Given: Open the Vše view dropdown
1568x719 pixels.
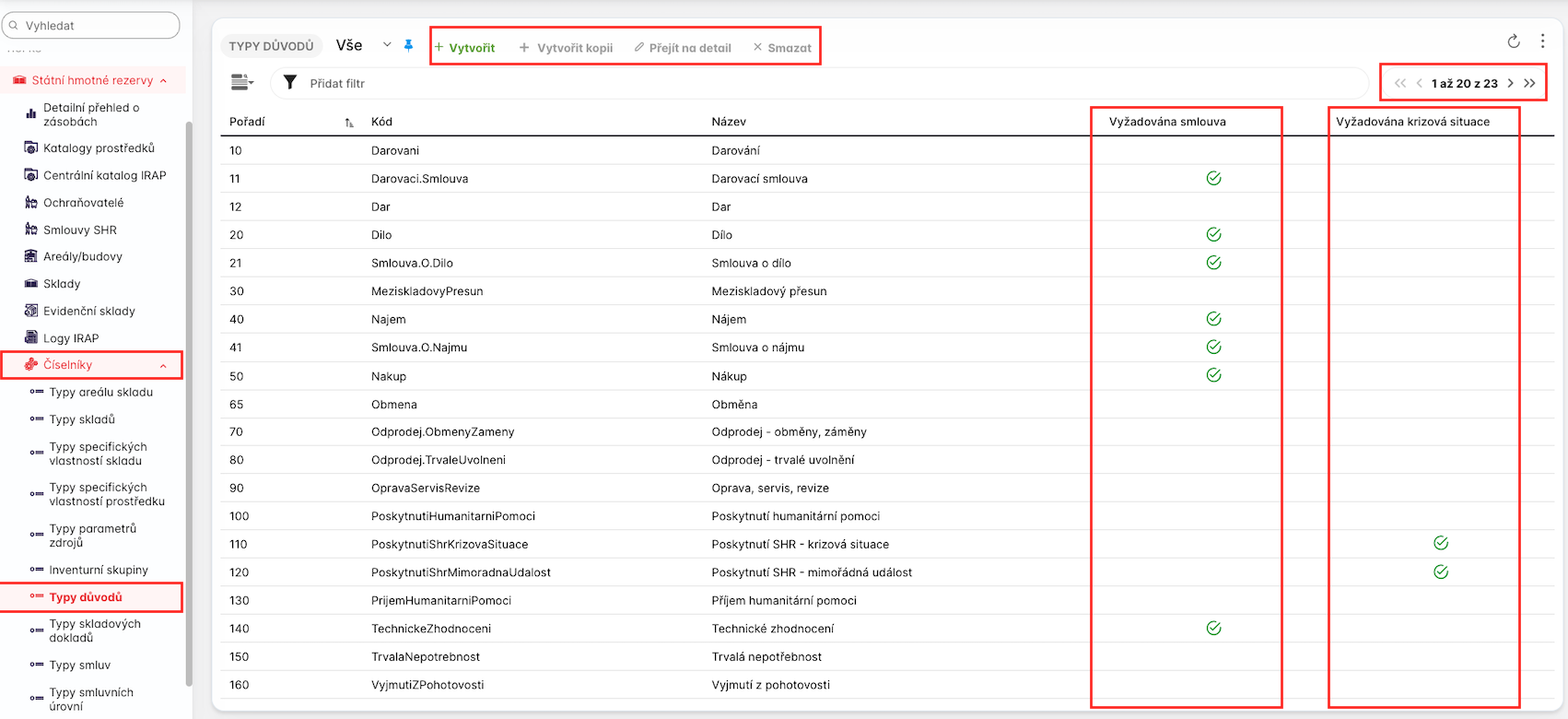Looking at the screenshot, I should pos(387,45).
